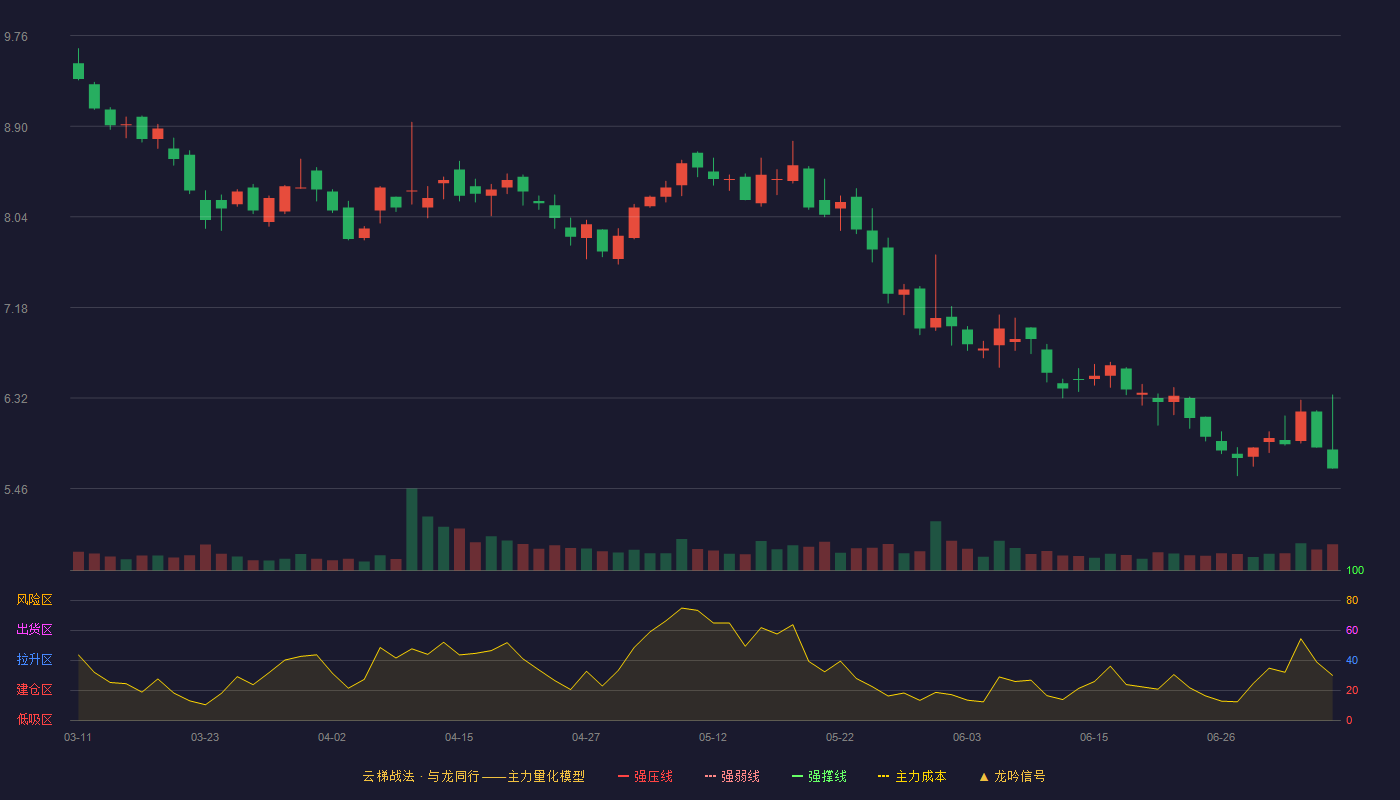Select the 风险区 zone label
The width and height of the screenshot is (1400, 800).
tap(34, 600)
